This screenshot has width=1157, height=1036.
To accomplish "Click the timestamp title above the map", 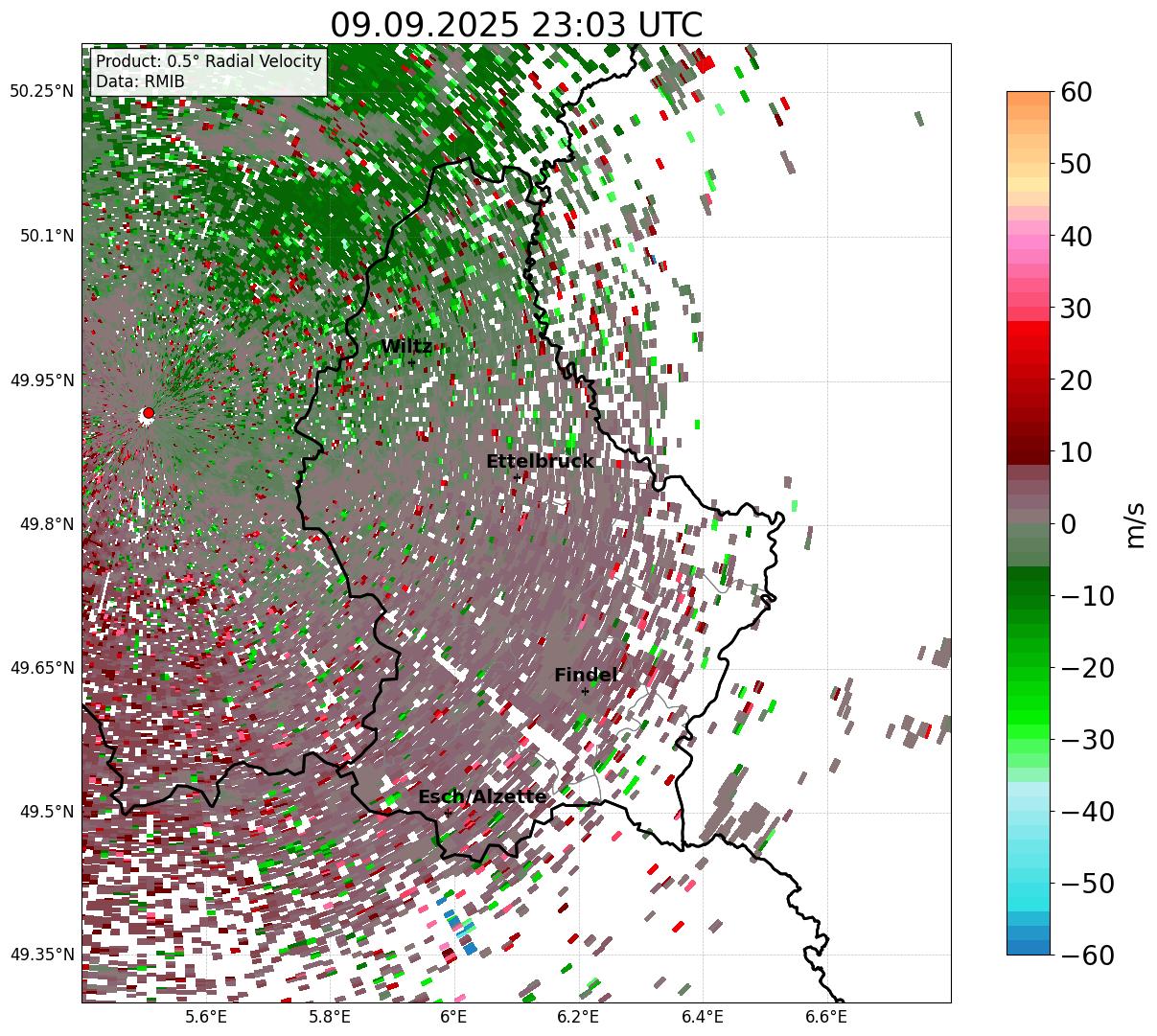I will 516,25.
